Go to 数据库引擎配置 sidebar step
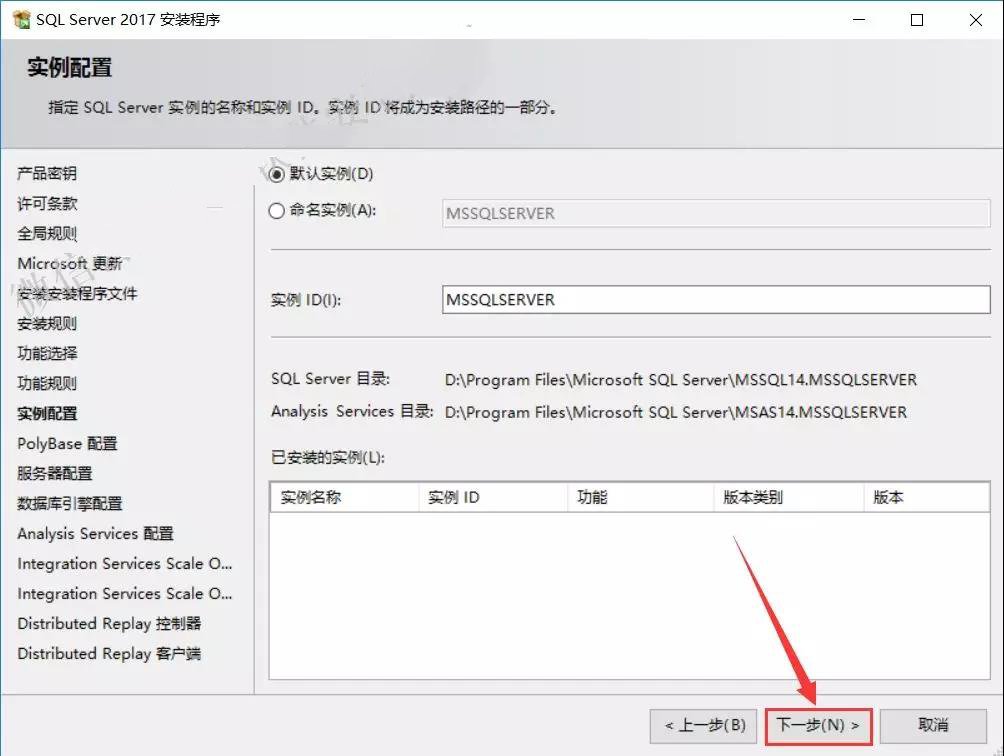Screen dimensions: 1004x756 point(69,504)
